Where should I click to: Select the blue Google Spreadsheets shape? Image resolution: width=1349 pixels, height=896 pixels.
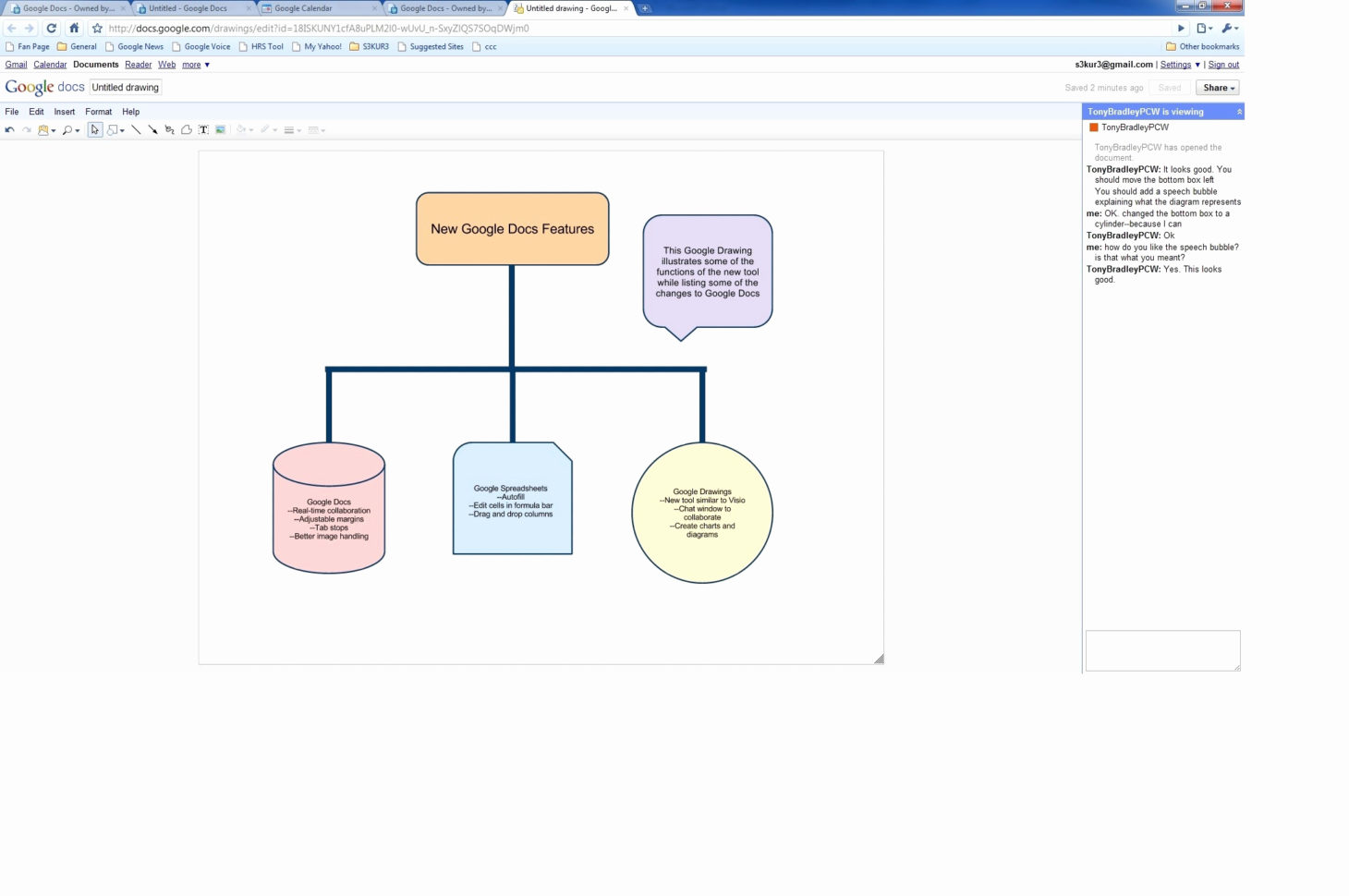[x=513, y=499]
